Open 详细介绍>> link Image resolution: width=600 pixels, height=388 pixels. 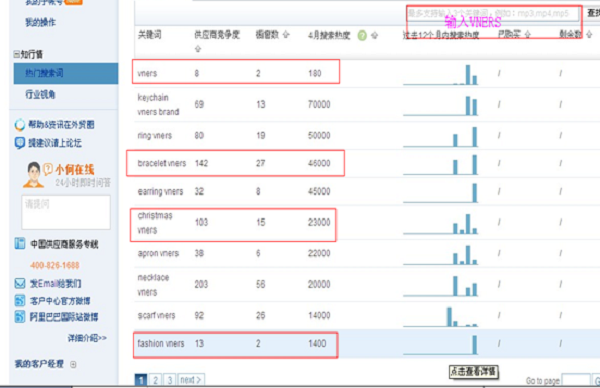coord(87,338)
